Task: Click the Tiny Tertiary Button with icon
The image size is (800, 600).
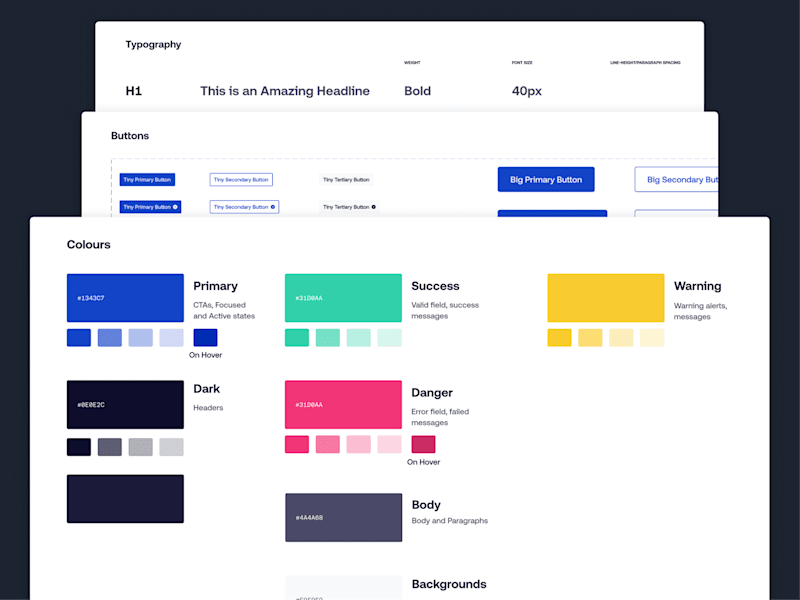Action: click(349, 207)
